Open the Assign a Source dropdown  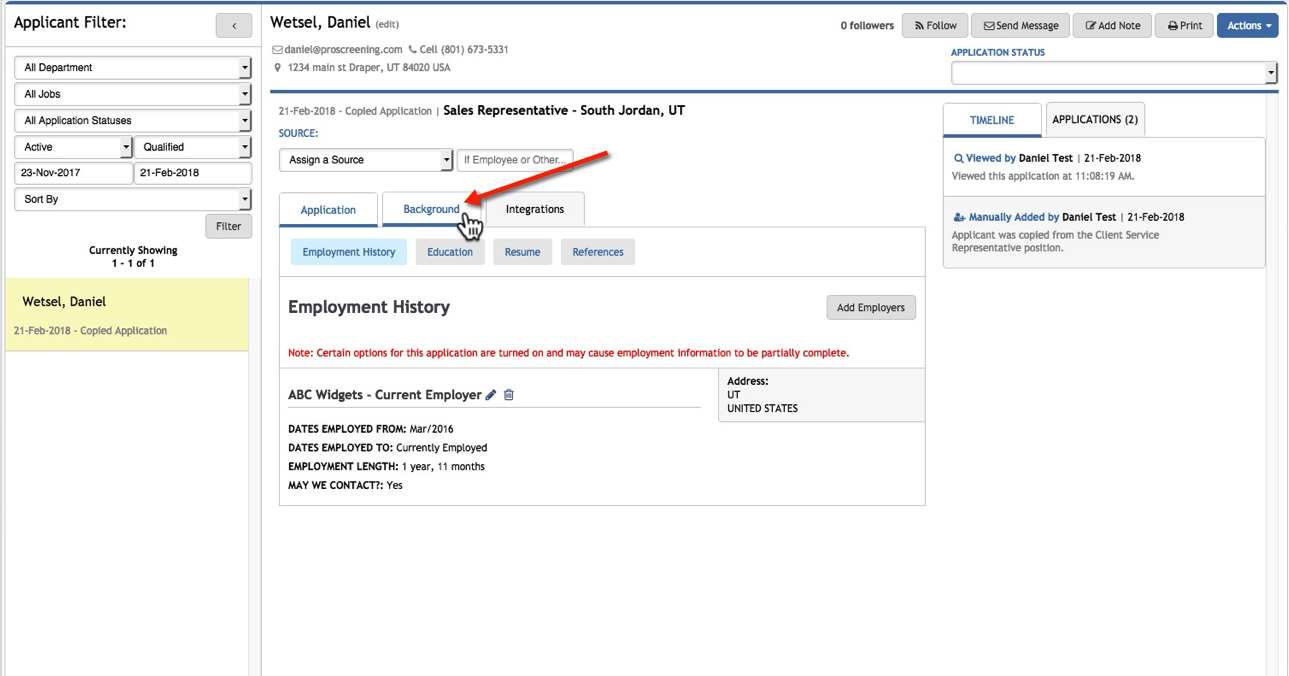pyautogui.click(x=366, y=160)
